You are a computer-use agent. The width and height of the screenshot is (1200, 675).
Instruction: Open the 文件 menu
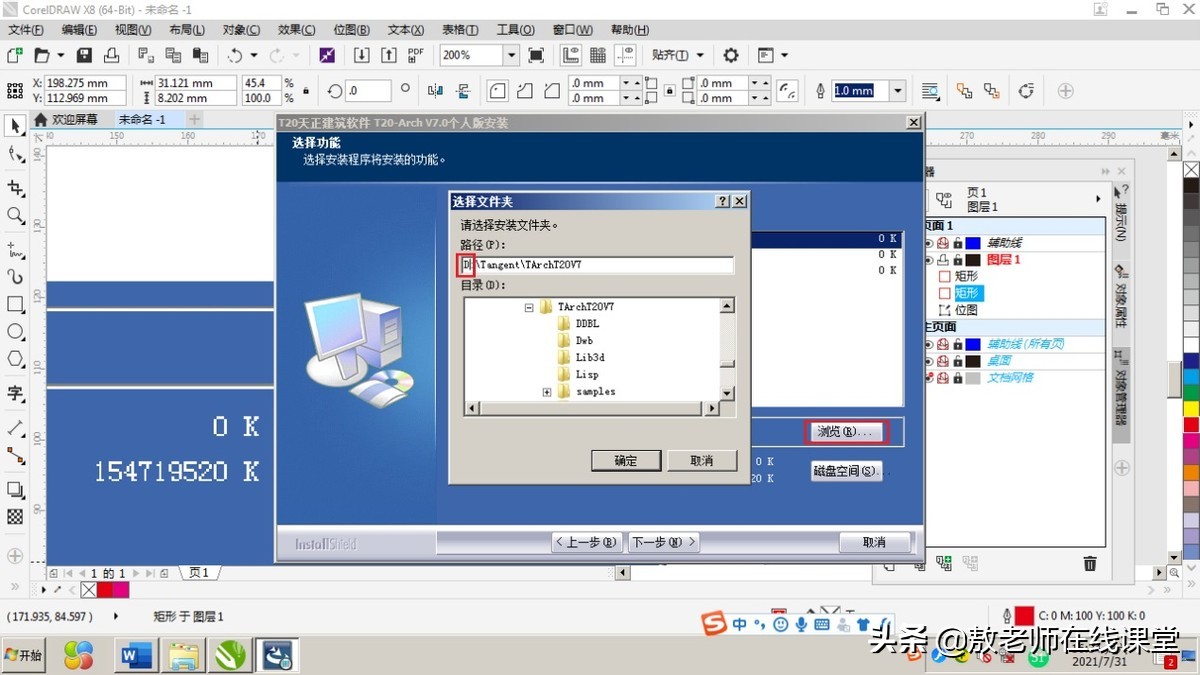[x=24, y=30]
